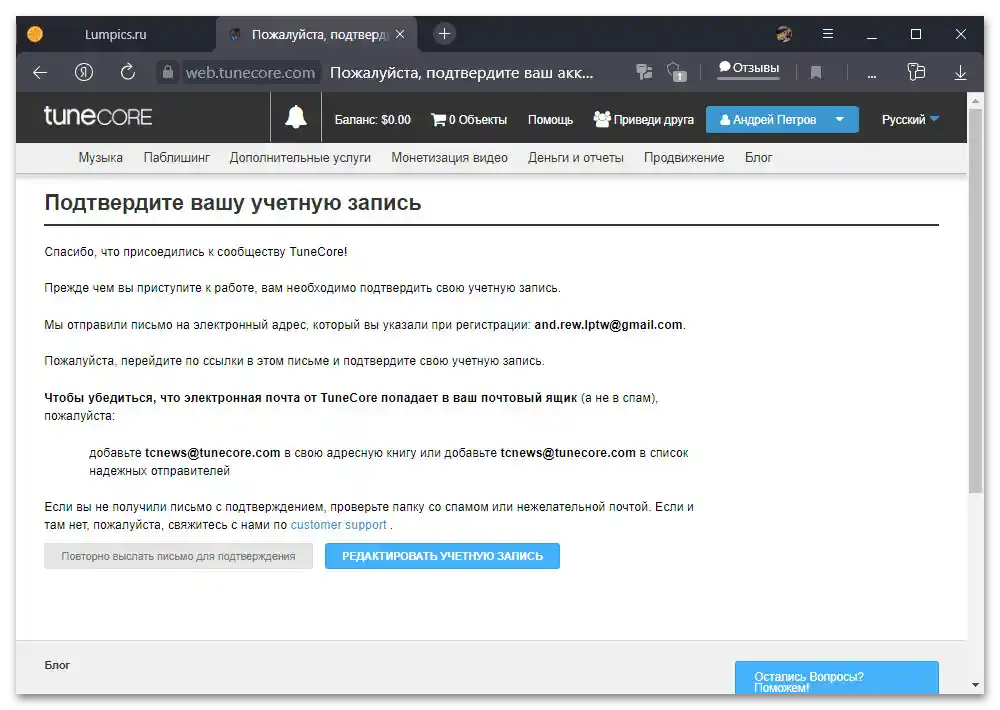
Task: Click Приведи друга referral link
Action: click(643, 119)
